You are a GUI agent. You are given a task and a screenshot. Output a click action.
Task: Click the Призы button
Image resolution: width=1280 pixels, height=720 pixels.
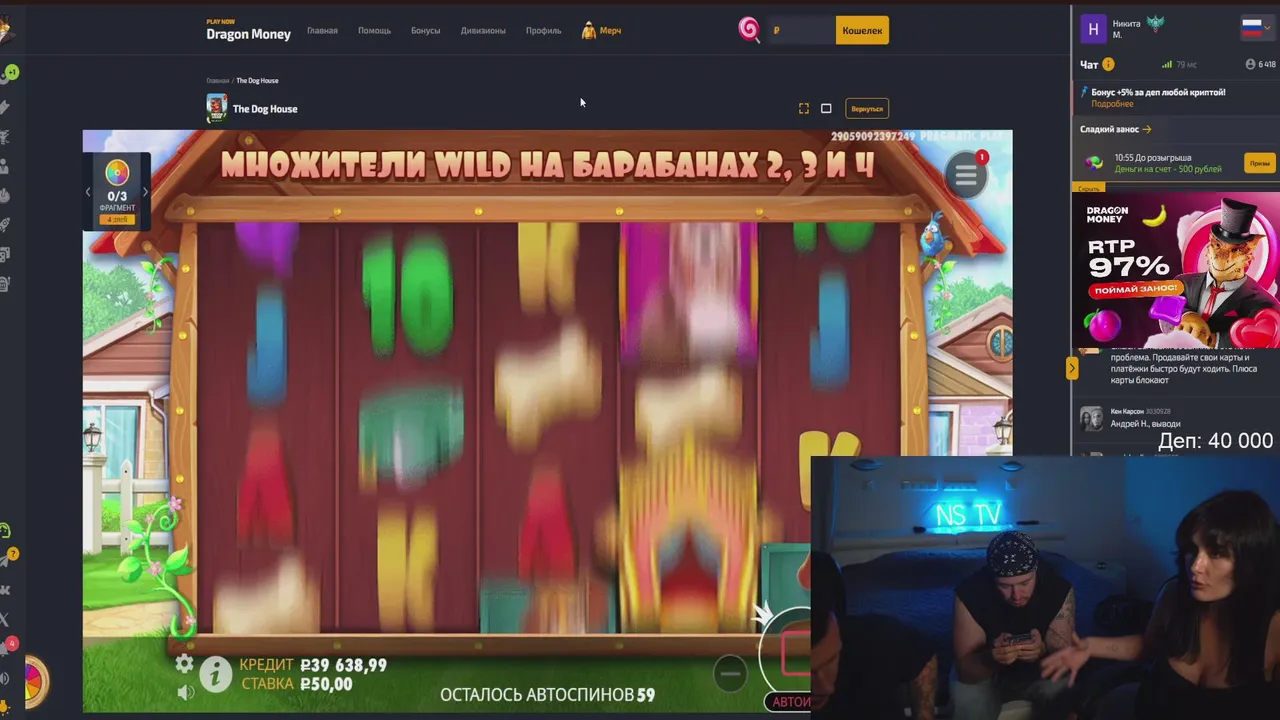tap(1260, 163)
